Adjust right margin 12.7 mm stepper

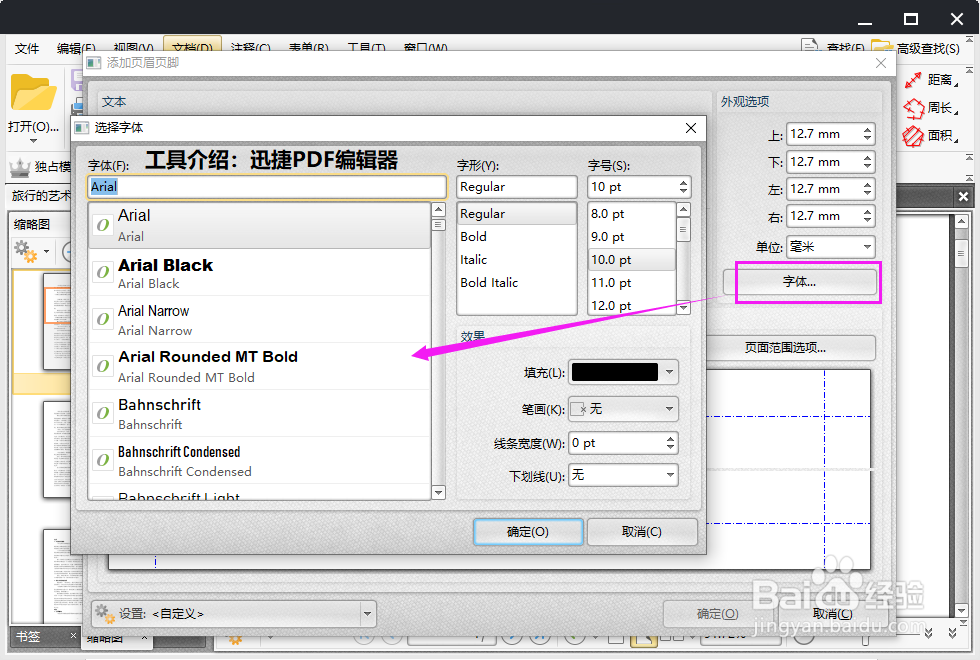[x=867, y=216]
